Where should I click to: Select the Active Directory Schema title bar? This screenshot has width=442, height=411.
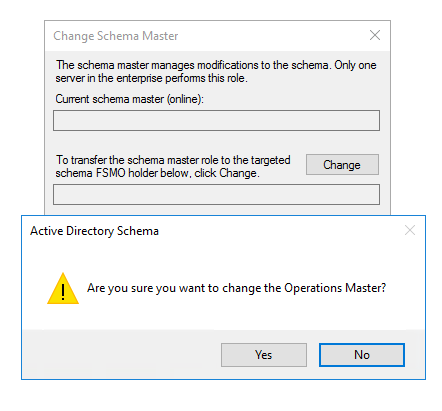pyautogui.click(x=213, y=231)
